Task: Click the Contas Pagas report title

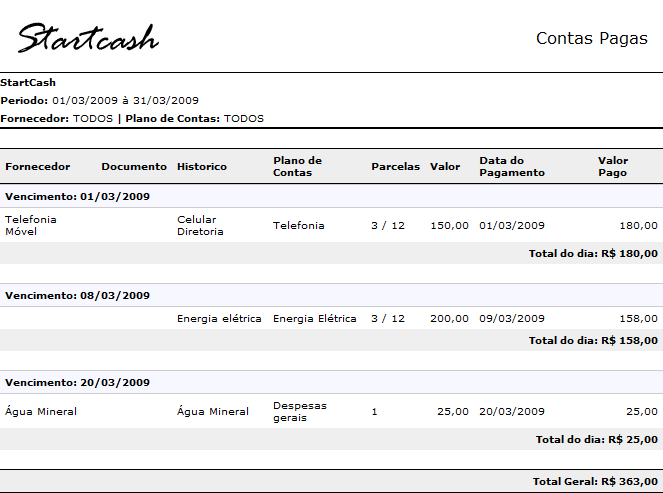Action: click(x=592, y=39)
